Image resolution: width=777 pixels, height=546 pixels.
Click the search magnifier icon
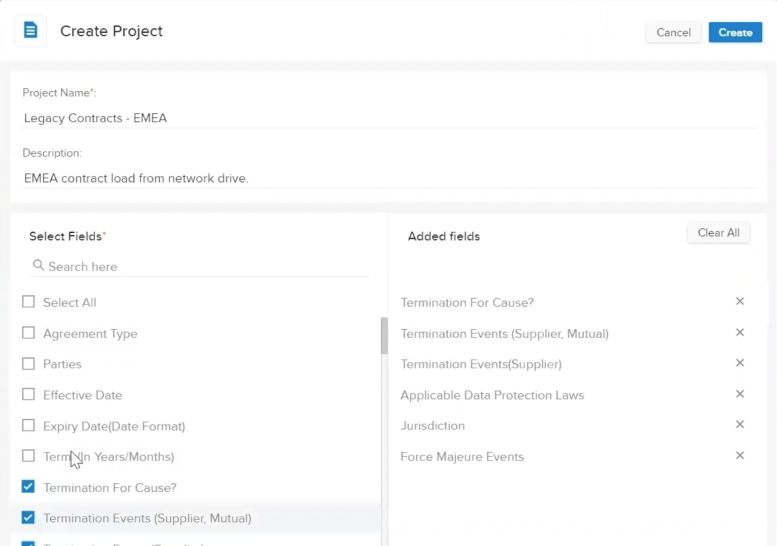38,266
